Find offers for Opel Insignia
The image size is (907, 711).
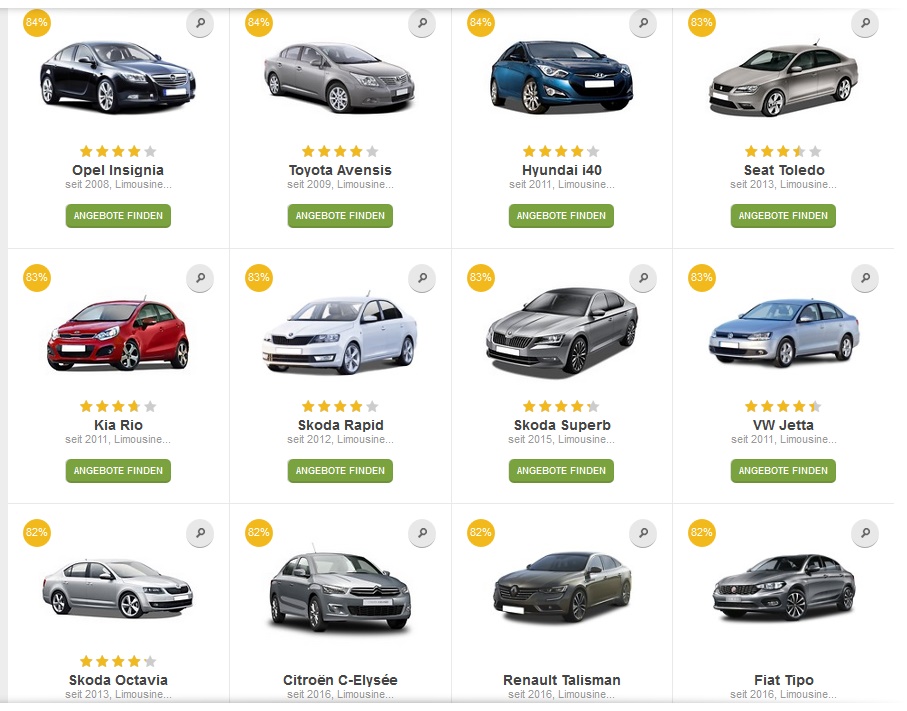coord(118,216)
